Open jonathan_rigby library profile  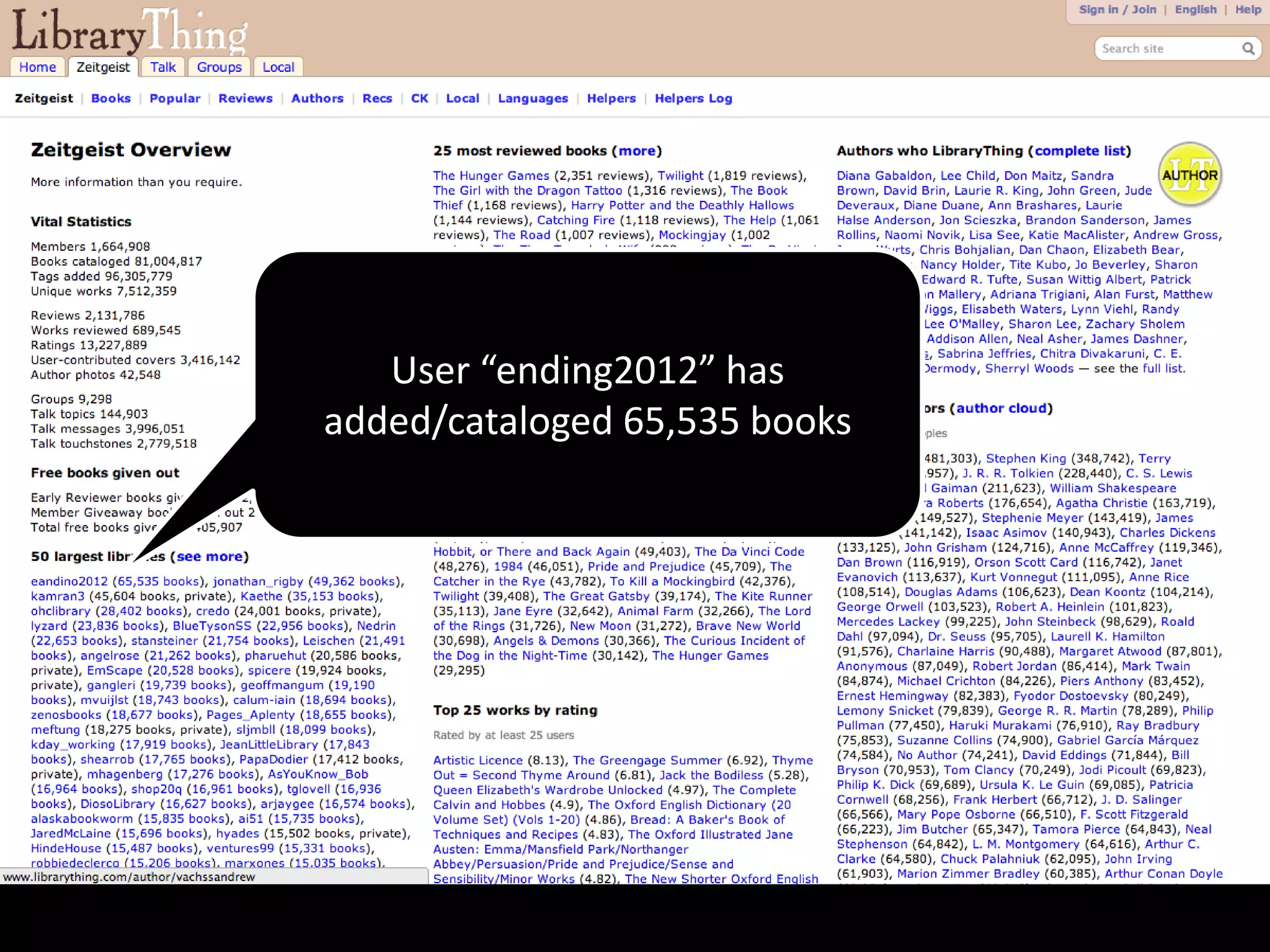pyautogui.click(x=258, y=581)
